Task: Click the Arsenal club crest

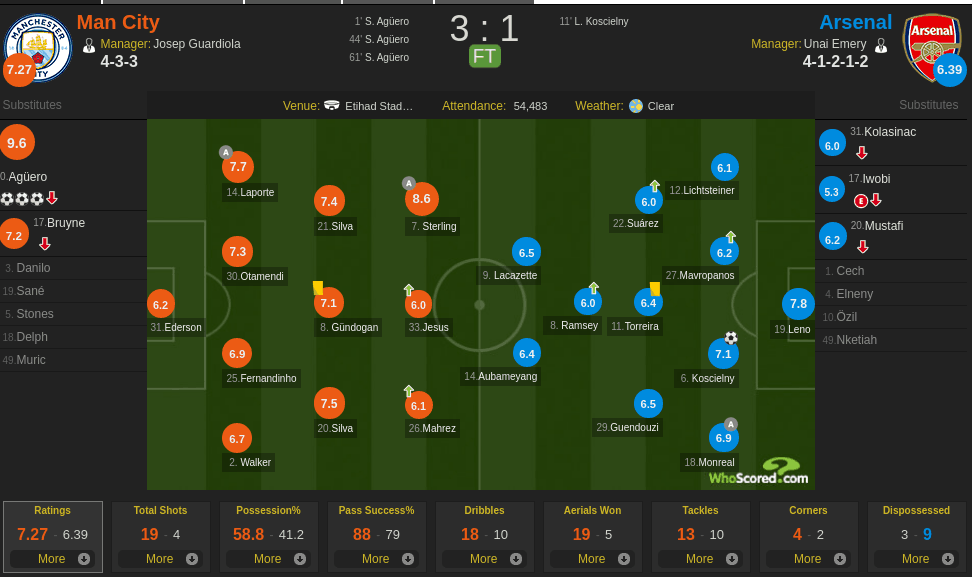Action: pyautogui.click(x=932, y=46)
